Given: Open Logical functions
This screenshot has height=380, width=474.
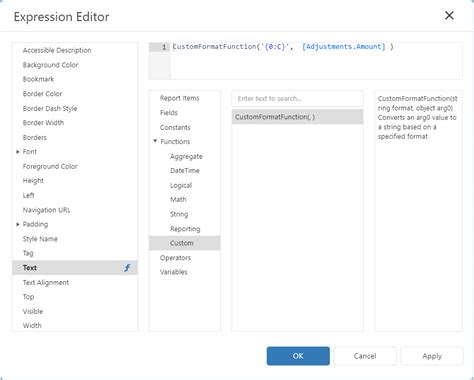Looking at the screenshot, I should 185,185.
